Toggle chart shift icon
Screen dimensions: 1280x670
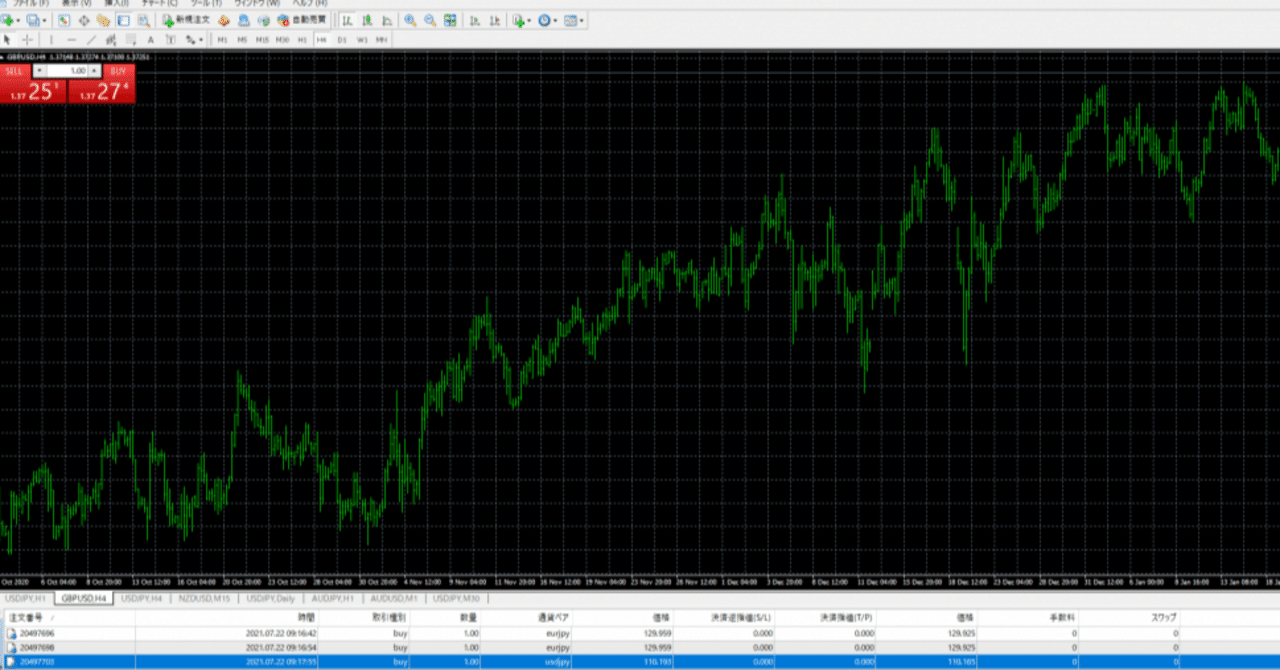click(x=494, y=20)
